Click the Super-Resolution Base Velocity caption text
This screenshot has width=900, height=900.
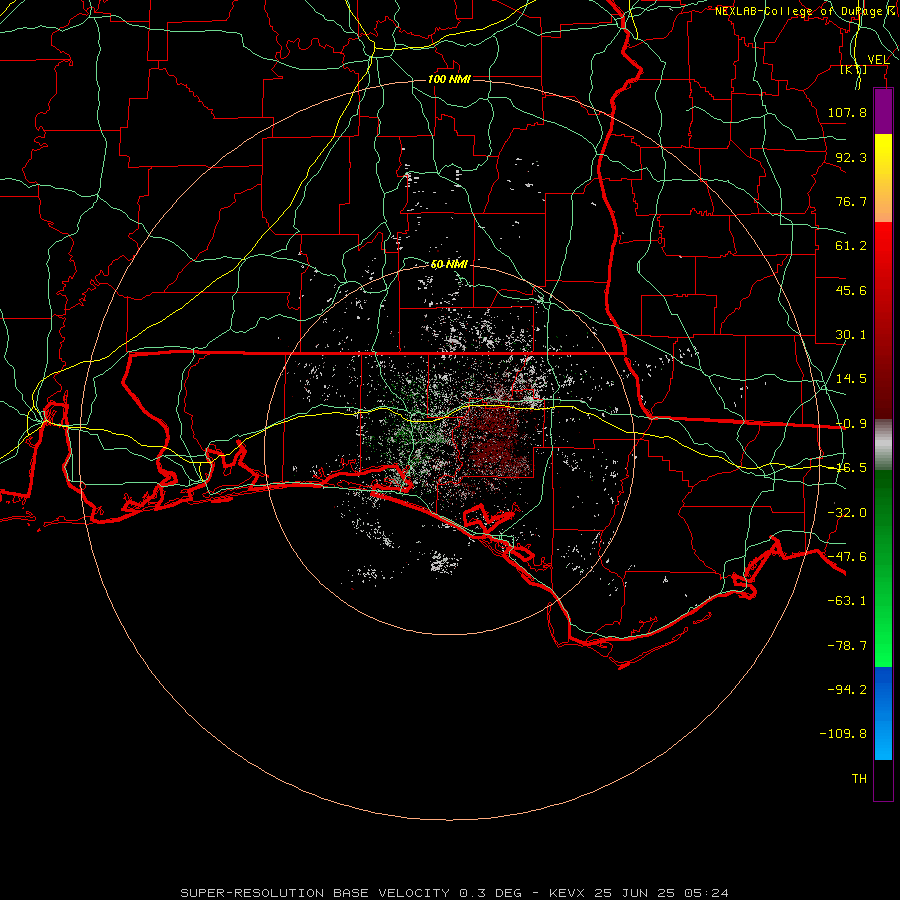coord(455,893)
